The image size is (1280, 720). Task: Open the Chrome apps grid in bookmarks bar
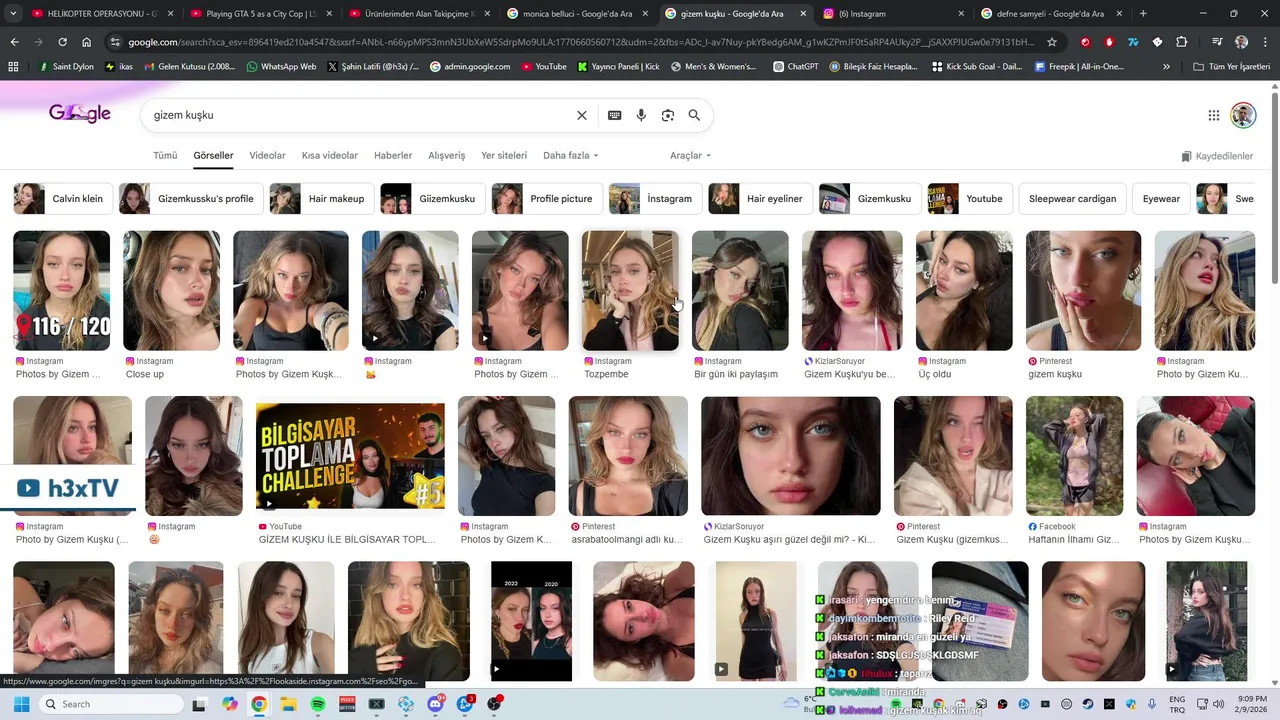click(13, 66)
